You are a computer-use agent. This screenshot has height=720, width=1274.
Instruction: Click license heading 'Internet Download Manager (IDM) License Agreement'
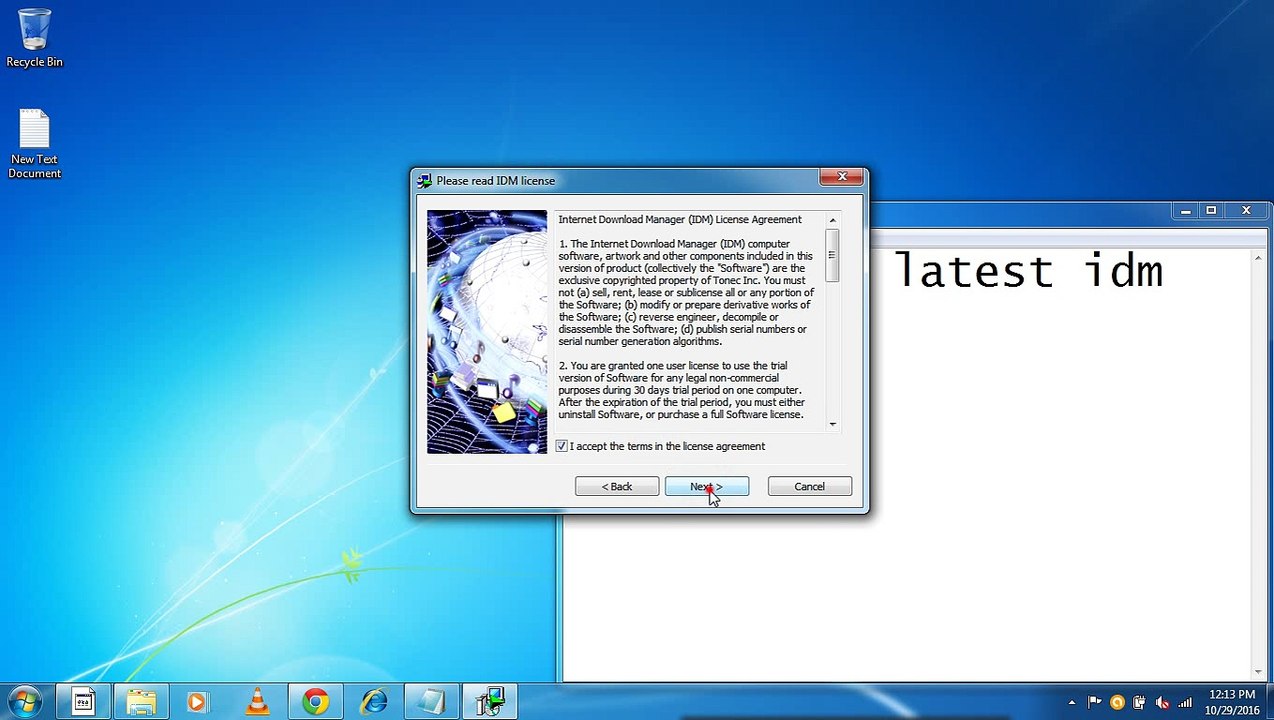pos(680,219)
